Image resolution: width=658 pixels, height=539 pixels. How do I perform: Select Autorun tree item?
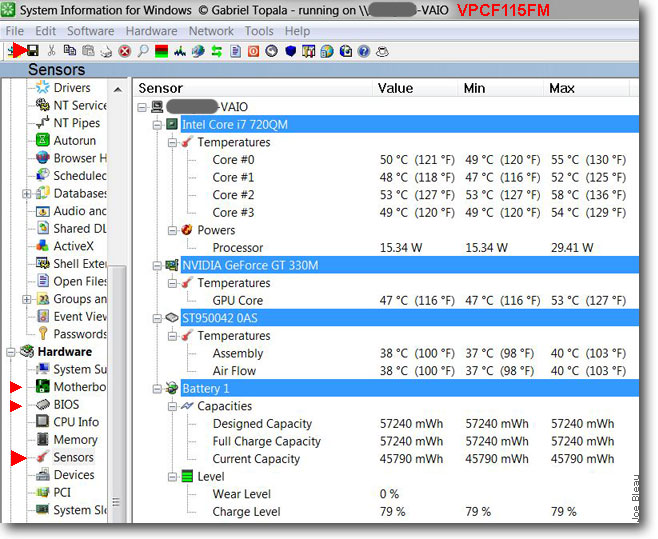pyautogui.click(x=75, y=141)
